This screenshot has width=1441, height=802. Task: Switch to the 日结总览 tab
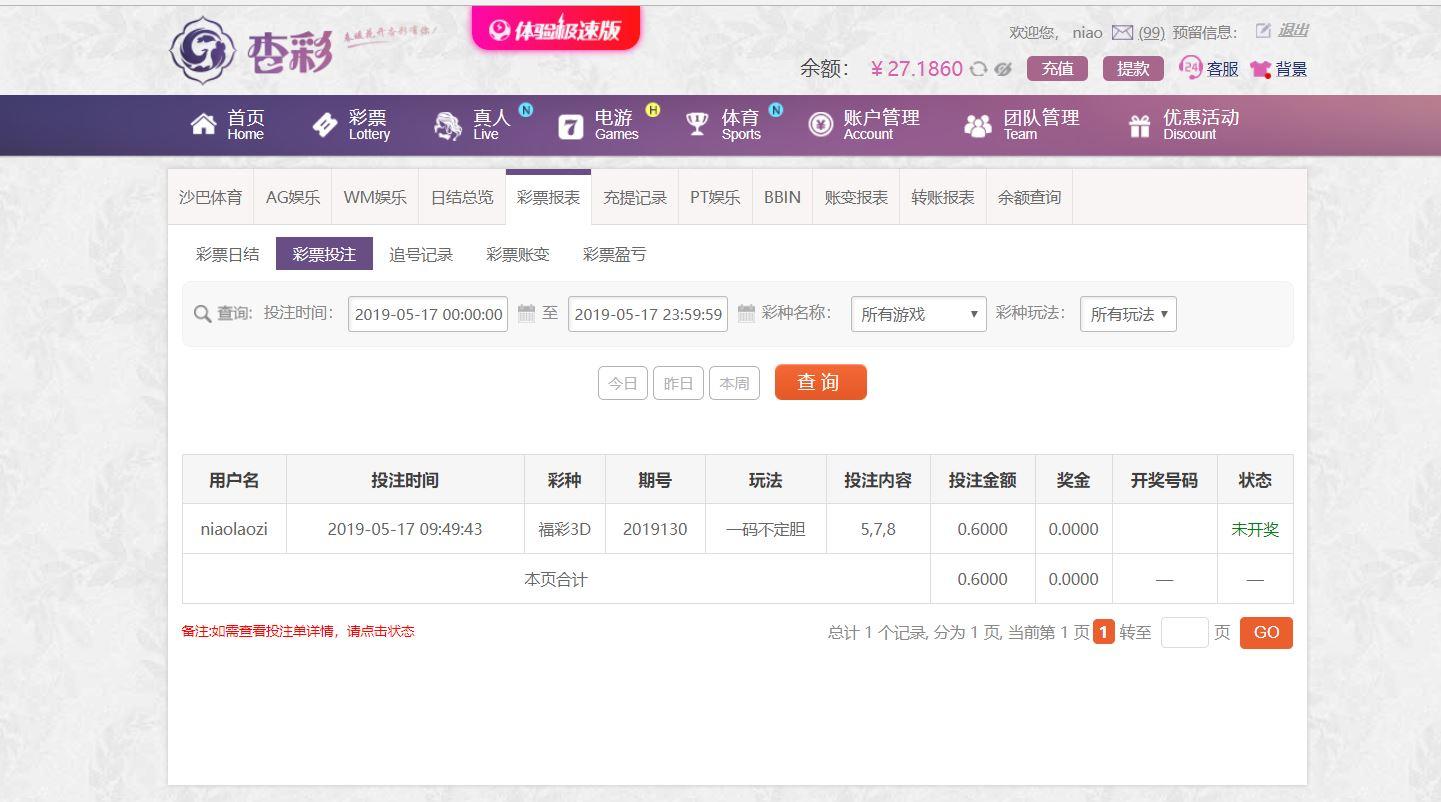tap(462, 197)
